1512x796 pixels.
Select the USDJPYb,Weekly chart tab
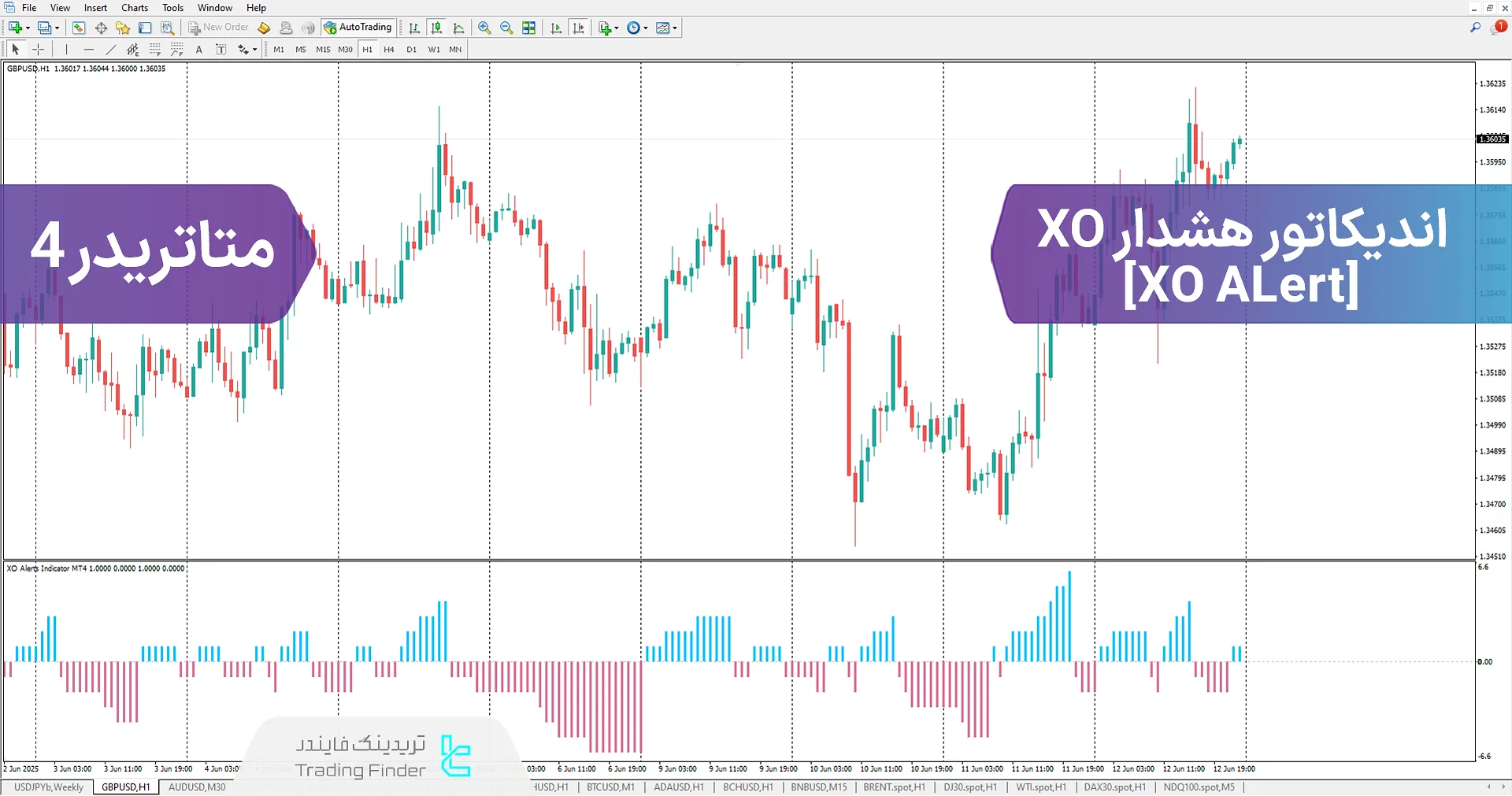47,787
